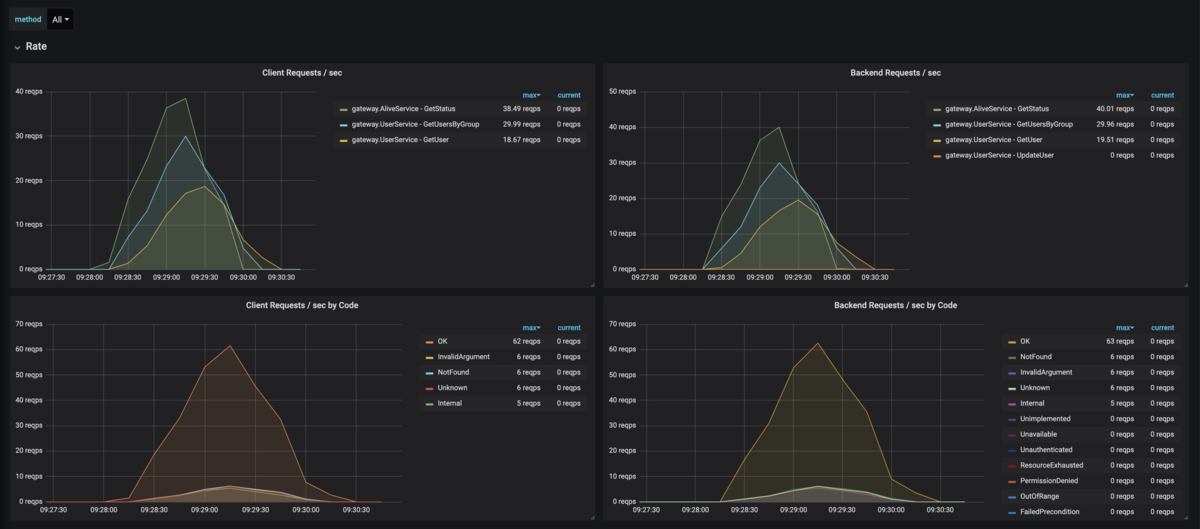1200x529 pixels.
Task: Toggle Unknown series in Client Requests by Code
Action: coord(453,388)
